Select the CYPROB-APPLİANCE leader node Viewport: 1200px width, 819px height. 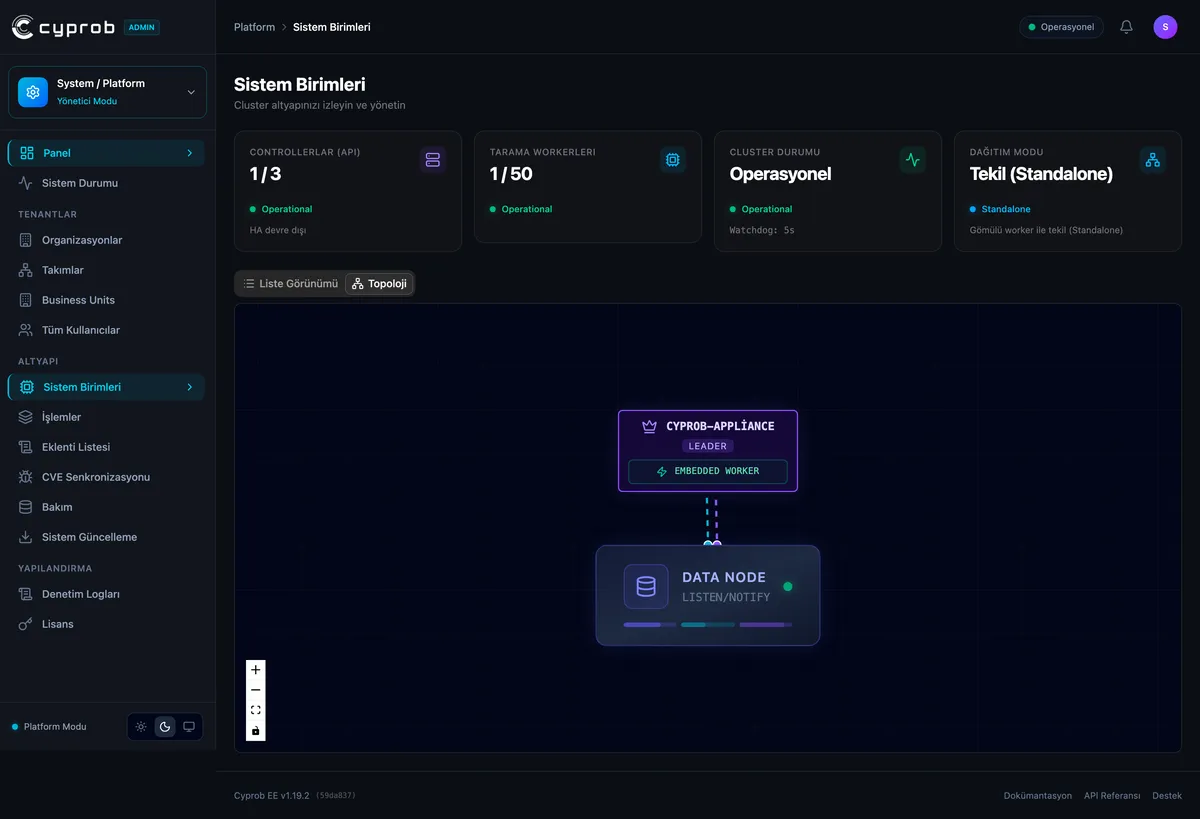tap(708, 451)
